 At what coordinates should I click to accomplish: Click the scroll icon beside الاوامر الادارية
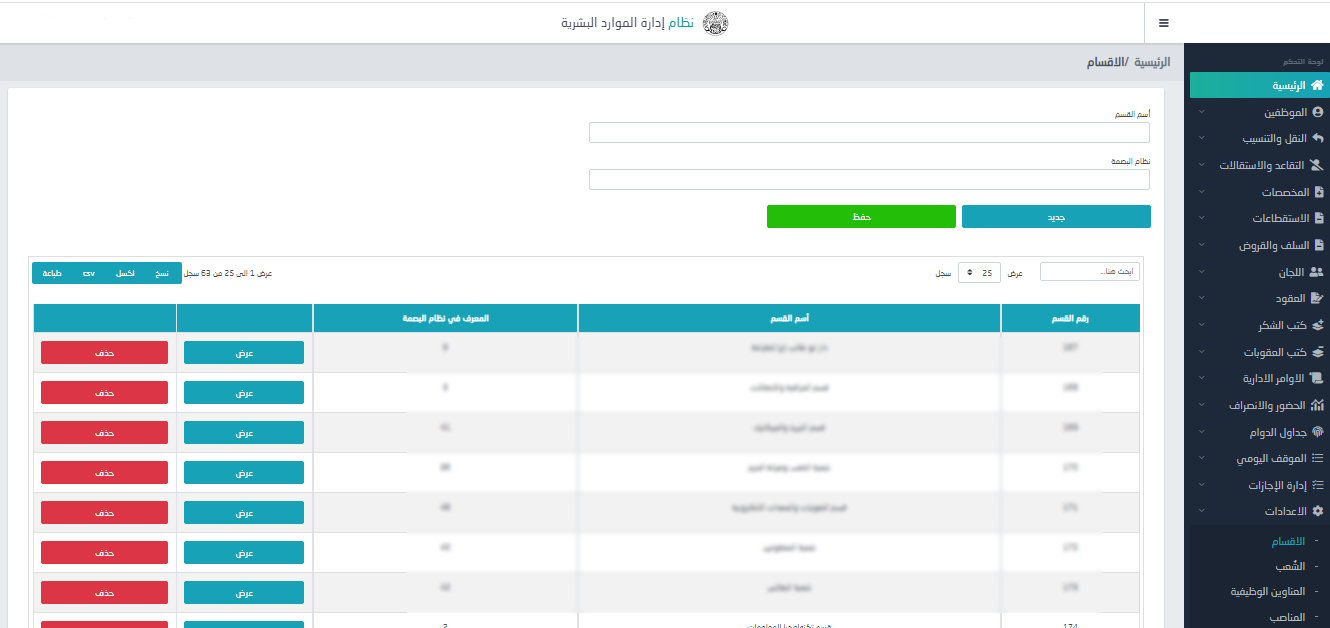pyautogui.click(x=1317, y=379)
